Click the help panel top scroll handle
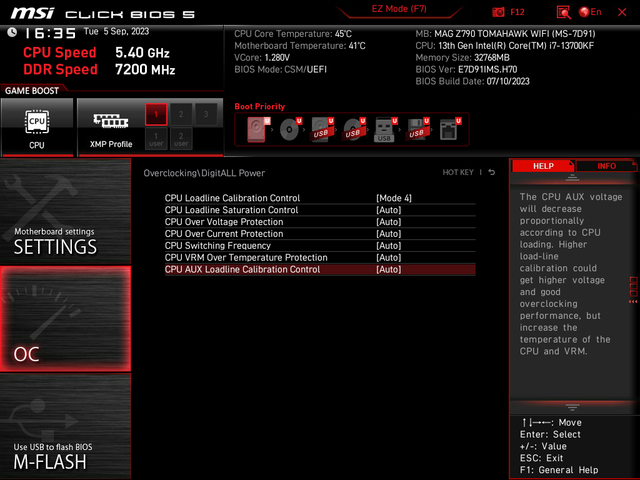Screen dimensions: 640x480 pyautogui.click(x=572, y=177)
